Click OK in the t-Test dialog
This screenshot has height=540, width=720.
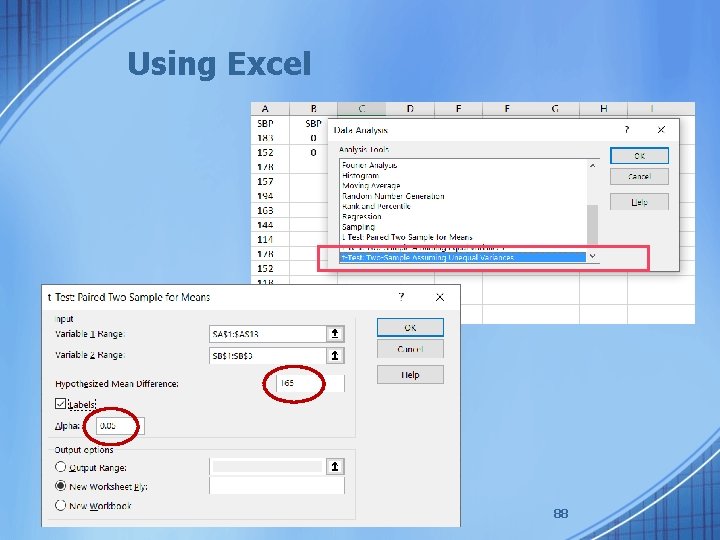(x=410, y=327)
